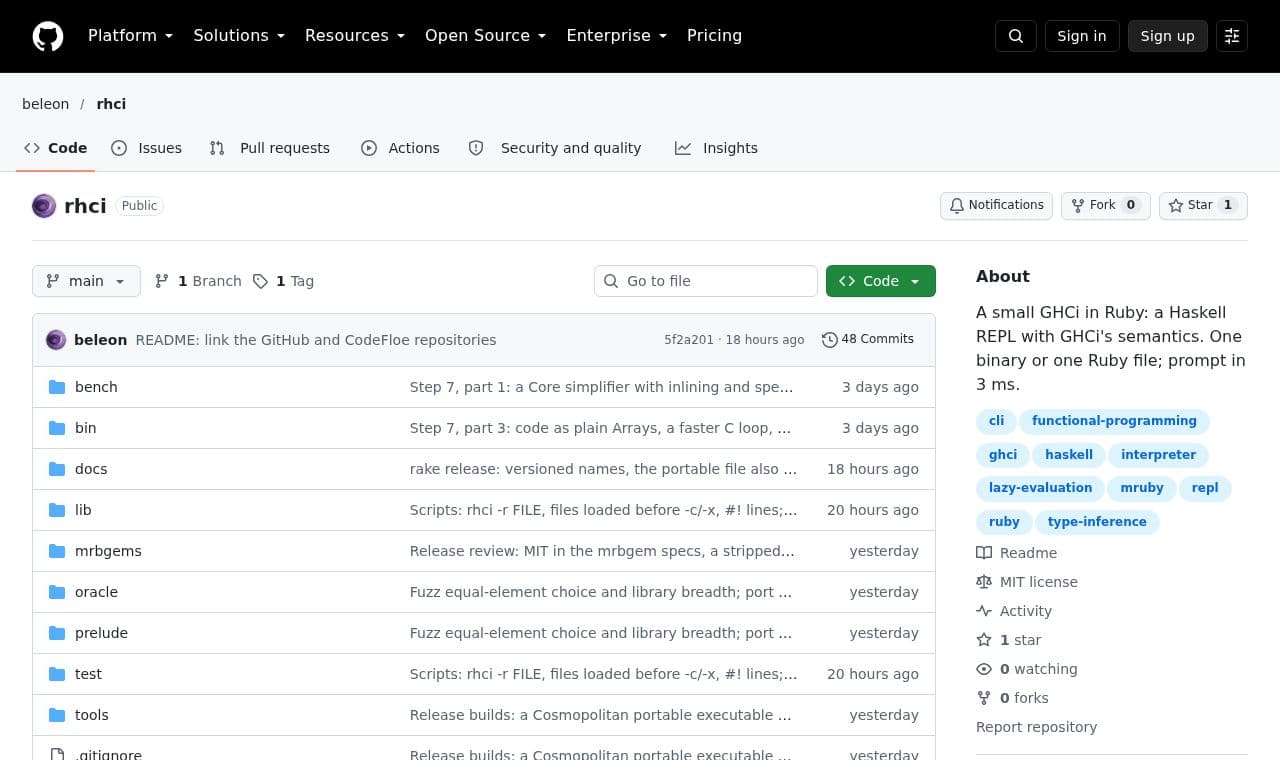Viewport: 1280px width, 760px height.
Task: Click the lib folder icon
Action: pos(57,510)
